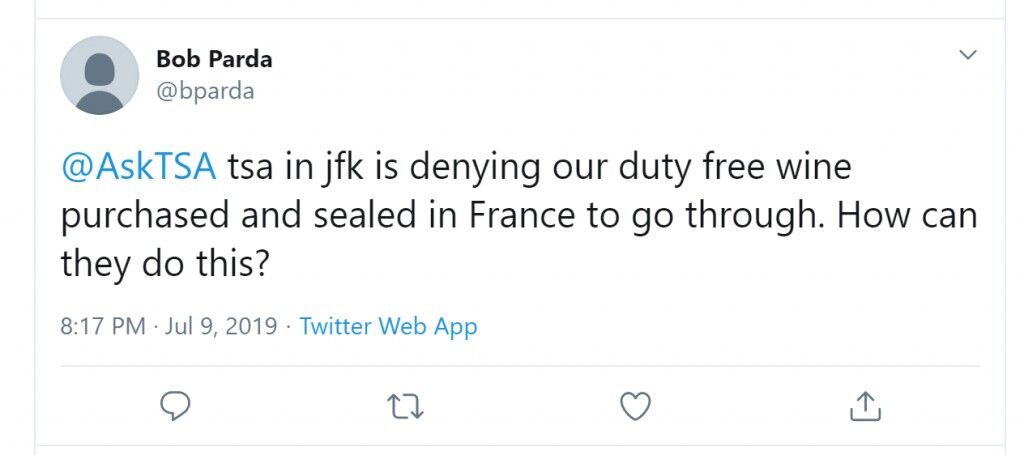
Task: Expand the tweet options chevron menu
Action: 968,54
